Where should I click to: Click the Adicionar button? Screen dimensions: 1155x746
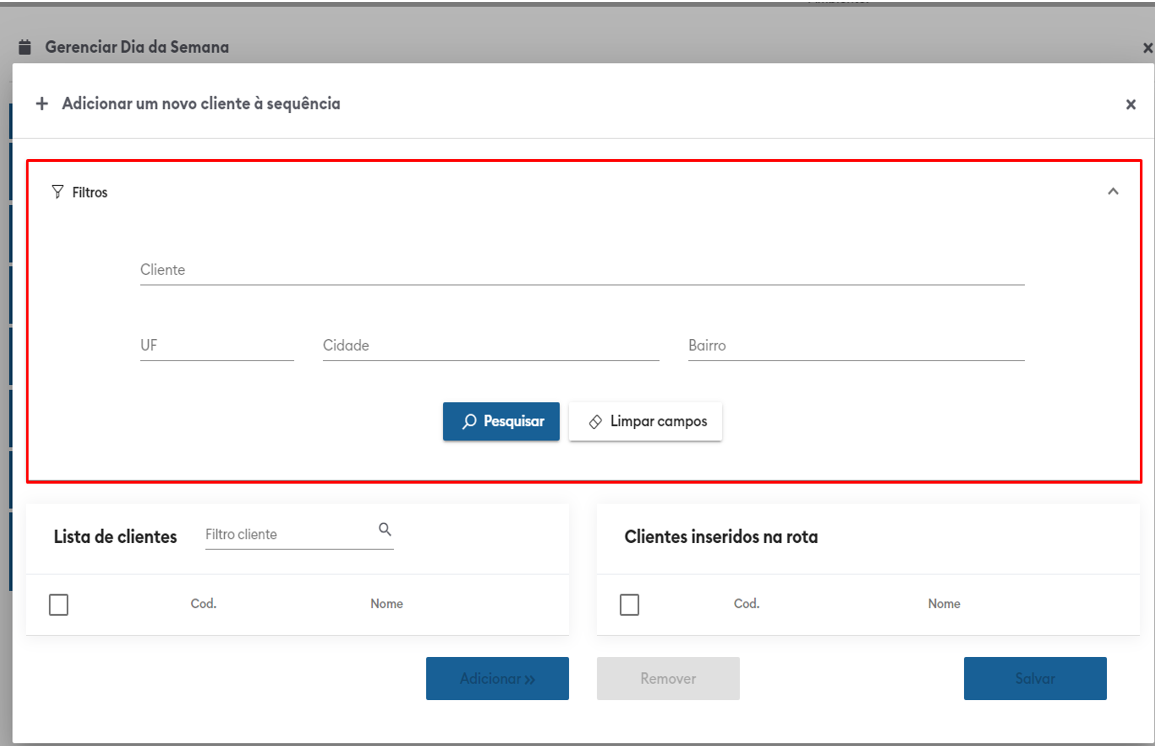497,678
